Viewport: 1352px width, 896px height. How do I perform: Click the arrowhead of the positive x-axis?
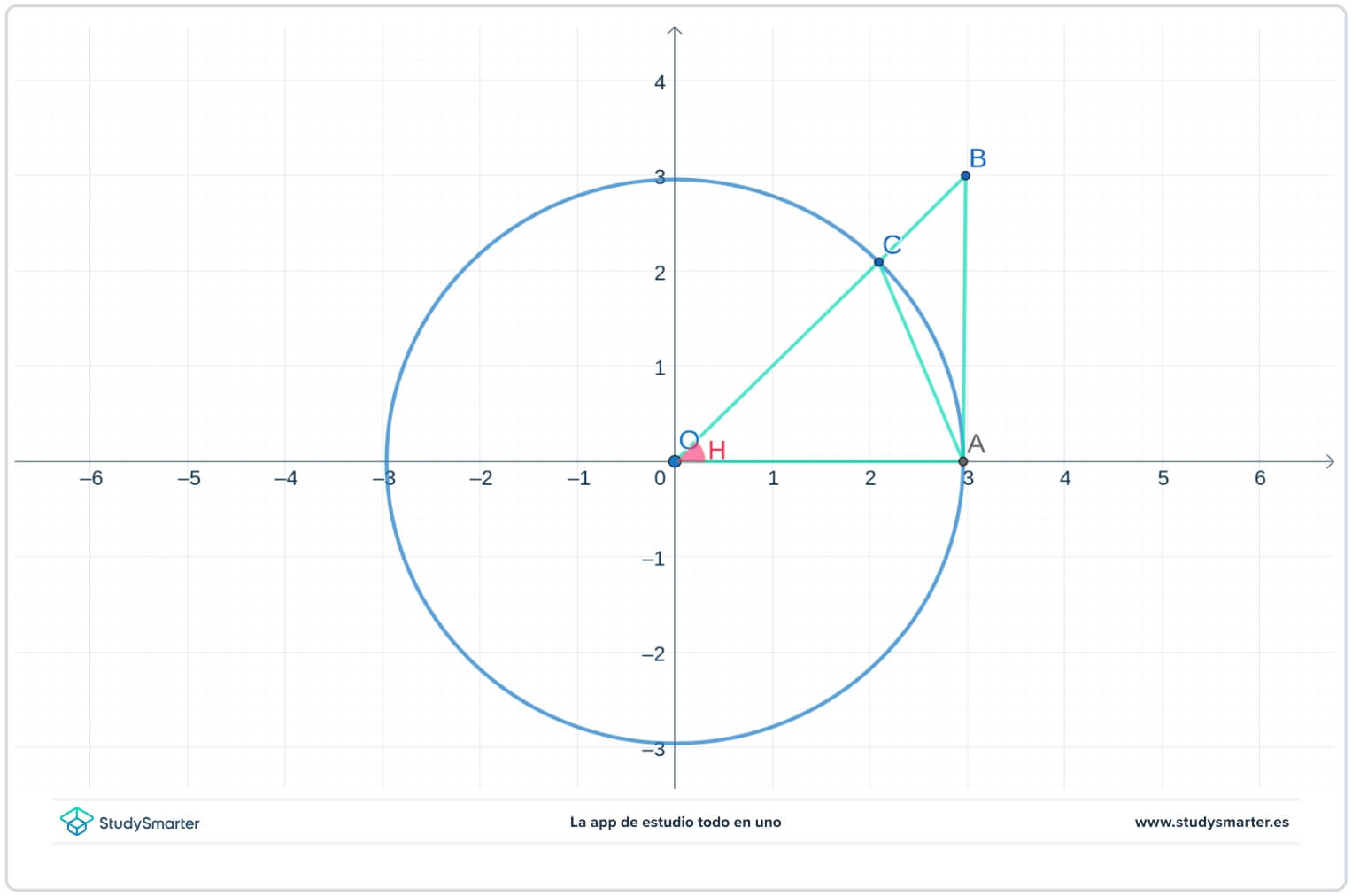click(1331, 460)
